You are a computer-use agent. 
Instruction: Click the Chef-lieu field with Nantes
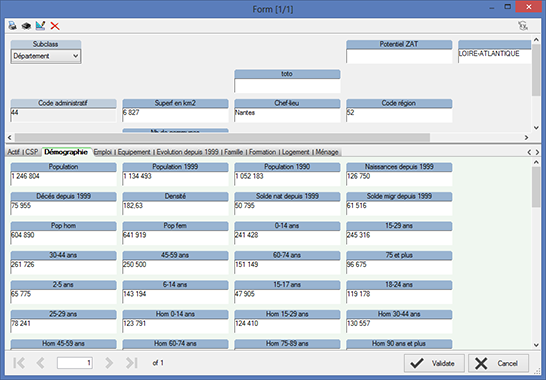click(287, 115)
